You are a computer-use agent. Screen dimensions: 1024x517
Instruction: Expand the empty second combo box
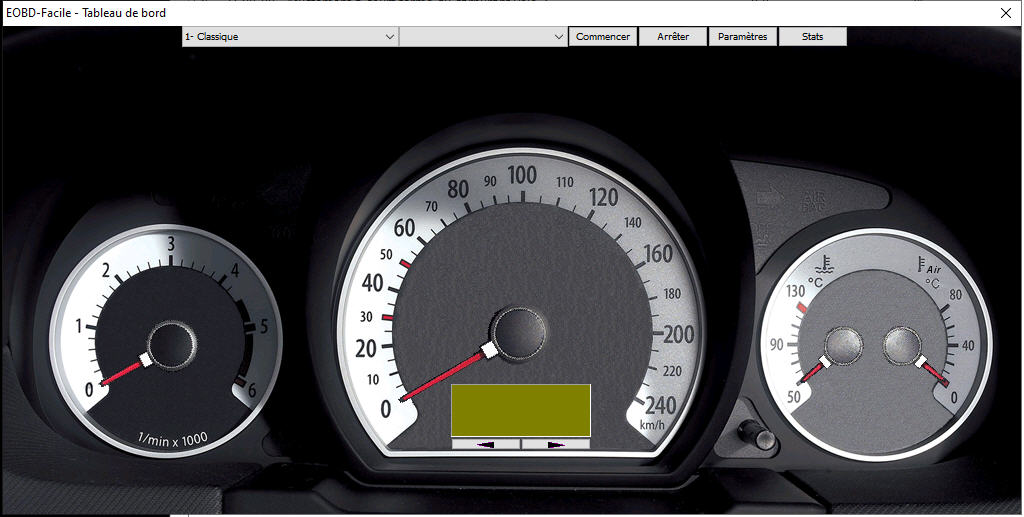tap(483, 37)
